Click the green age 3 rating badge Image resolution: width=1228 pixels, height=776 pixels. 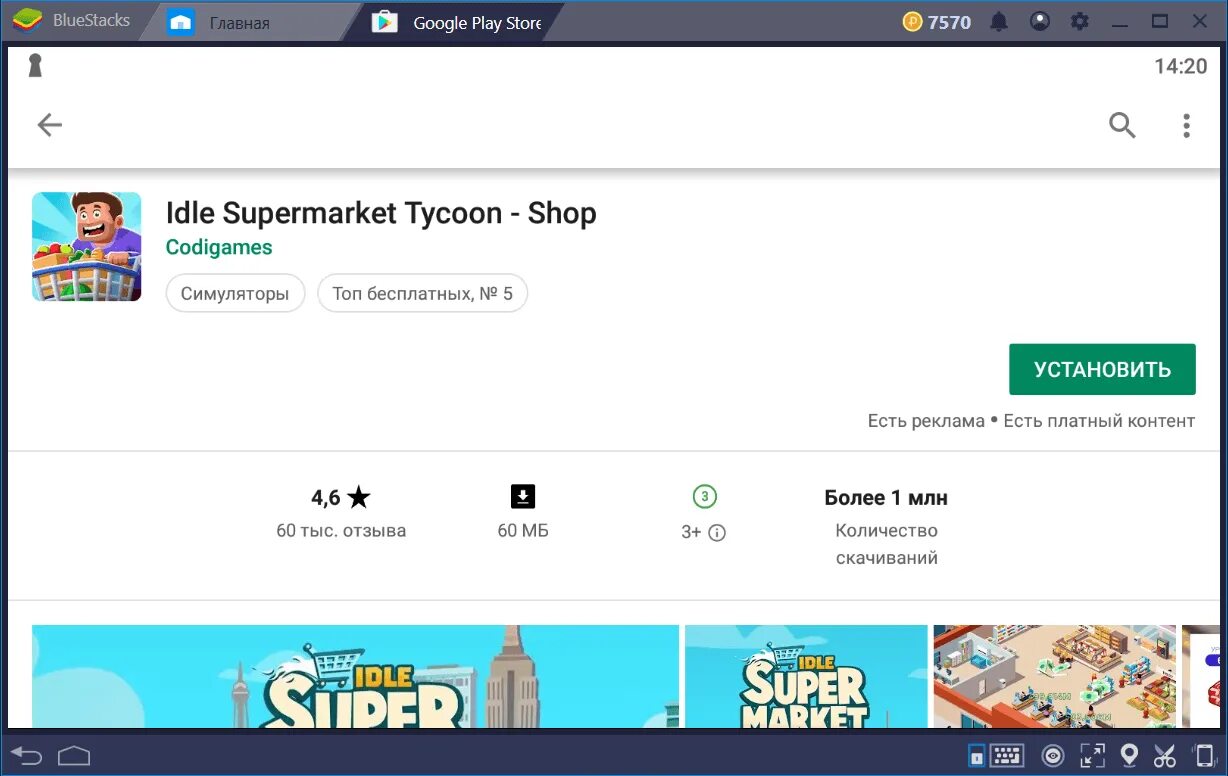pyautogui.click(x=704, y=496)
